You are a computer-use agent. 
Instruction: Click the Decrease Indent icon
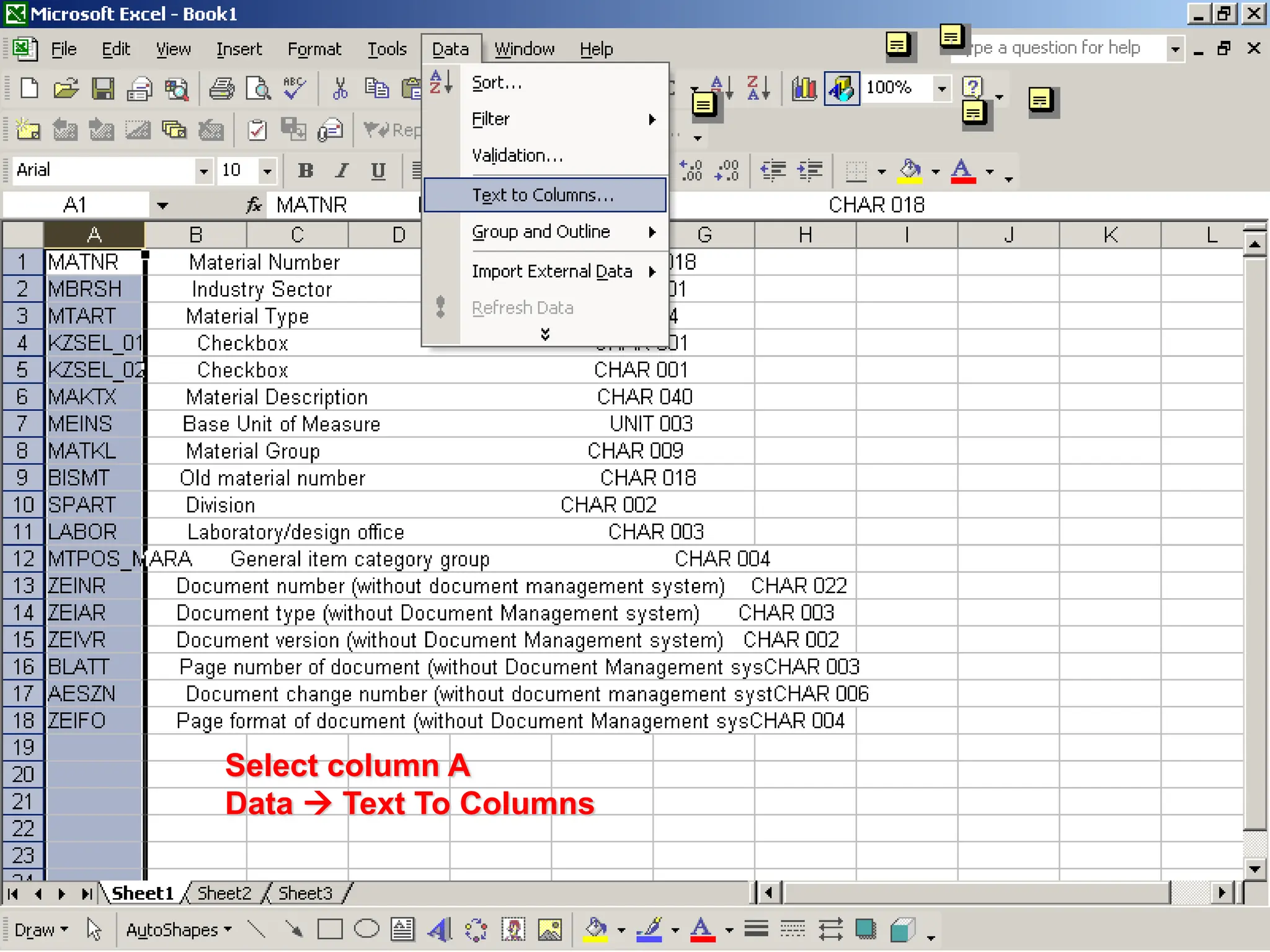[773, 170]
